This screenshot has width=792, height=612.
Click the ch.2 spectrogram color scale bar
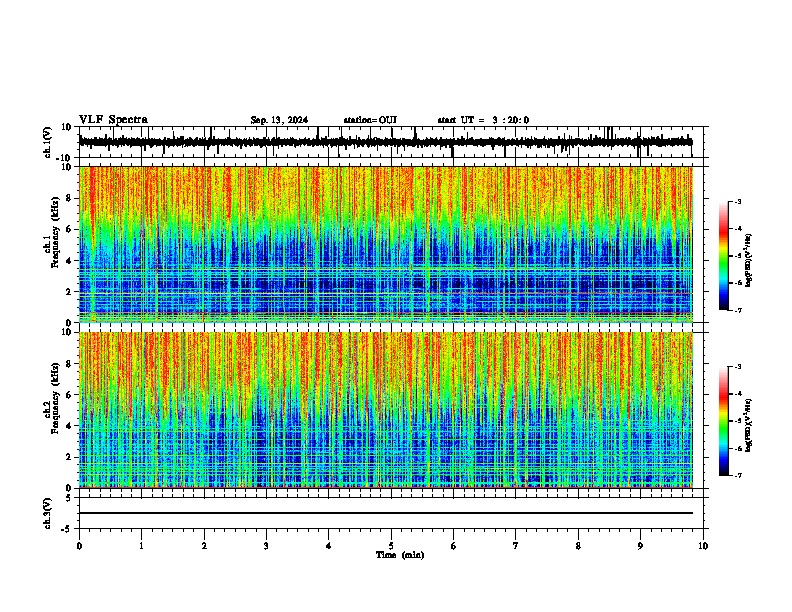click(724, 421)
